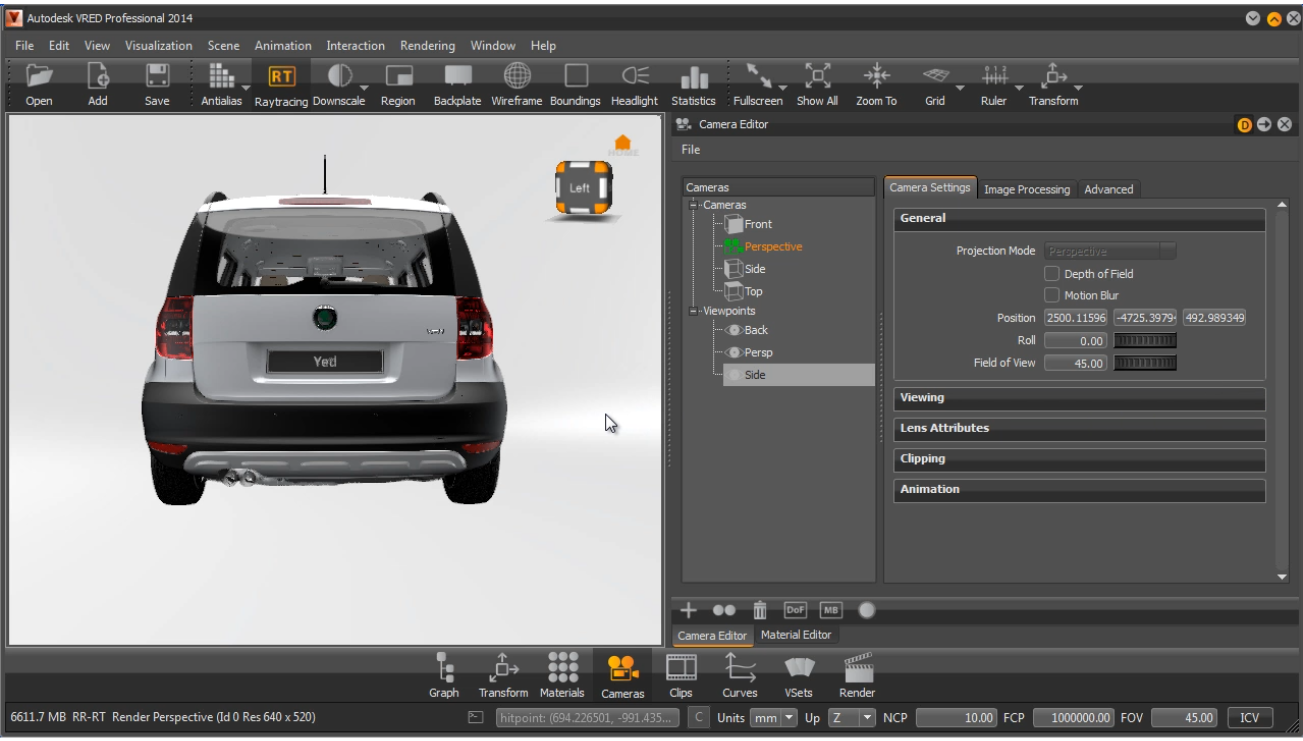Toggle Raytracing with the RT icon
Image resolution: width=1303 pixels, height=741 pixels.
(x=280, y=77)
